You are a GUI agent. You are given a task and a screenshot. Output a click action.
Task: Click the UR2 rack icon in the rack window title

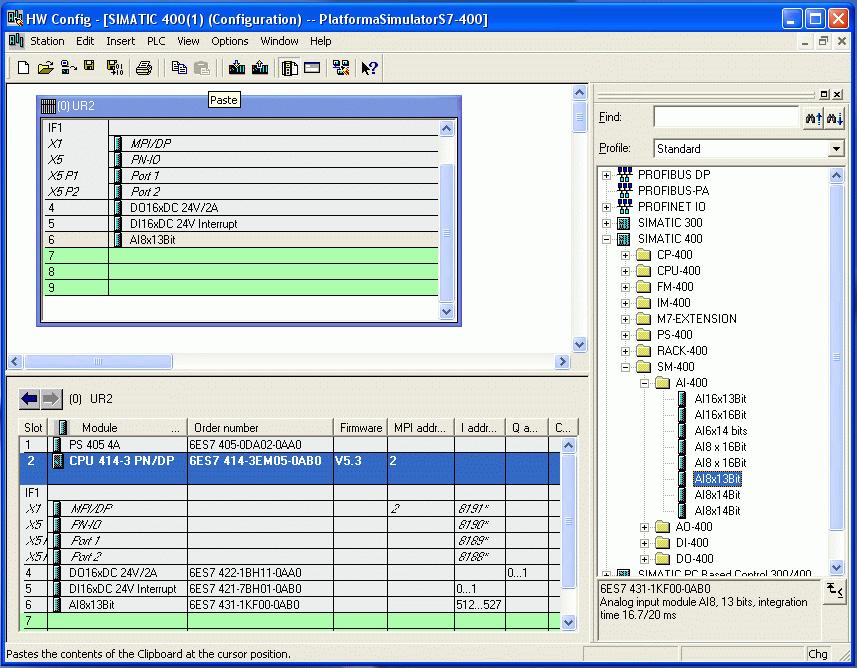point(48,106)
